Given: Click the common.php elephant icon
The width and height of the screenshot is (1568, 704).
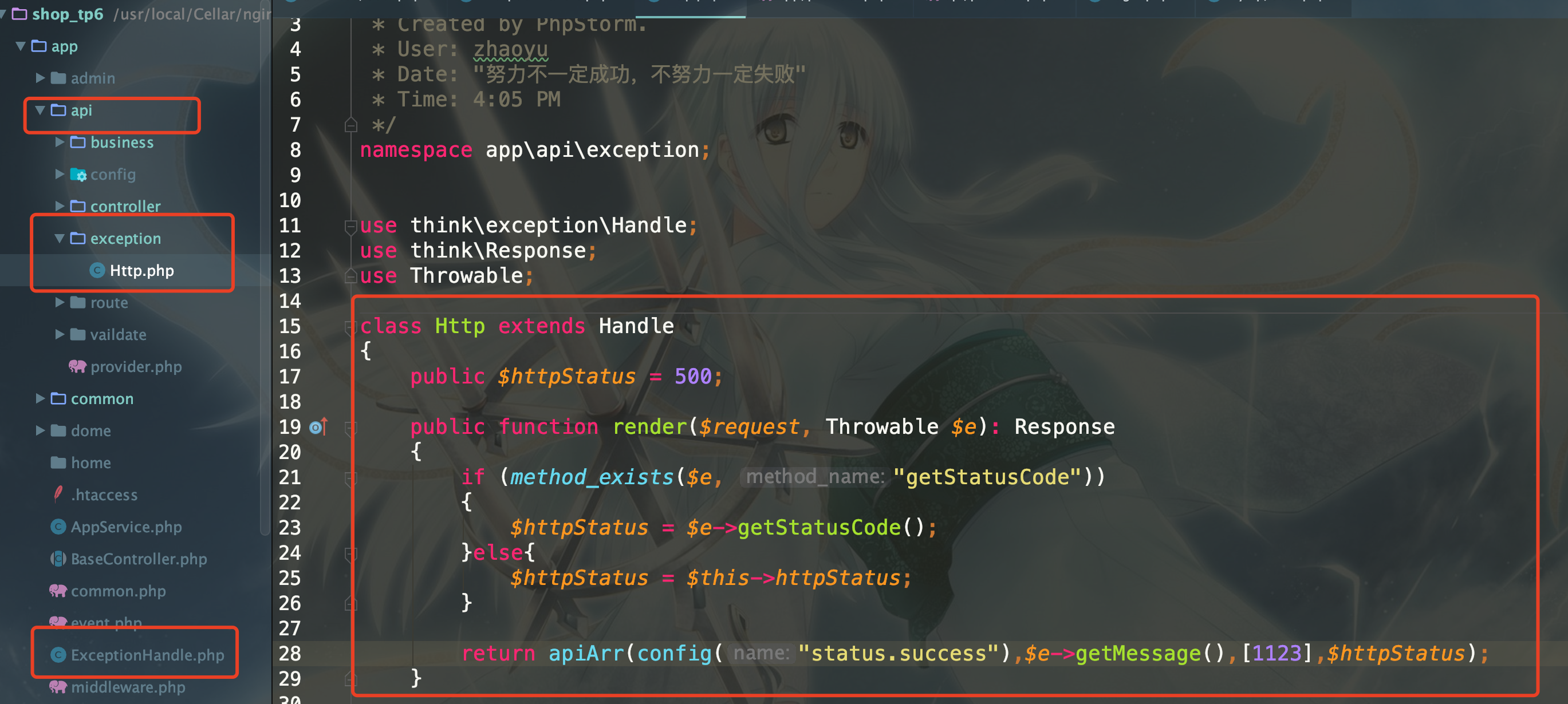Looking at the screenshot, I should (x=58, y=590).
